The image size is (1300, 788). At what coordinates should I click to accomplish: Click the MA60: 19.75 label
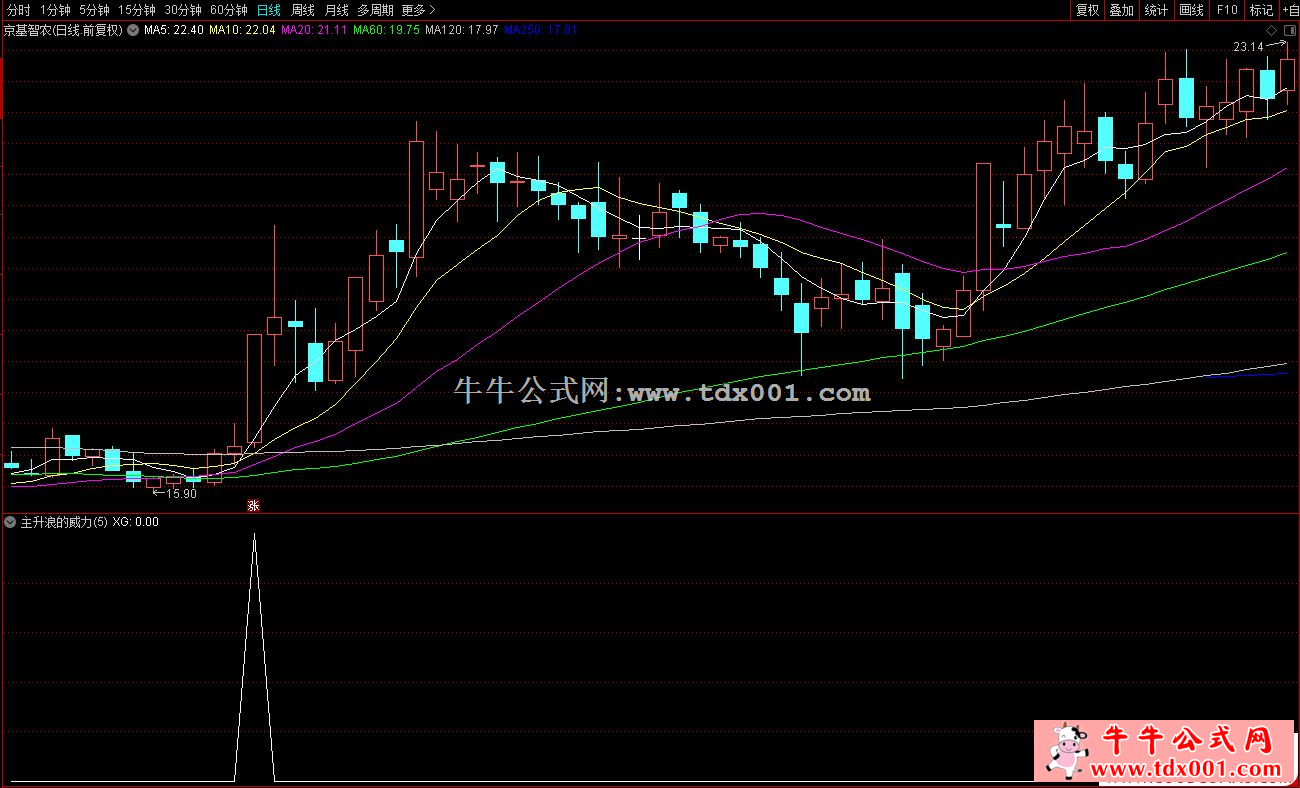386,30
